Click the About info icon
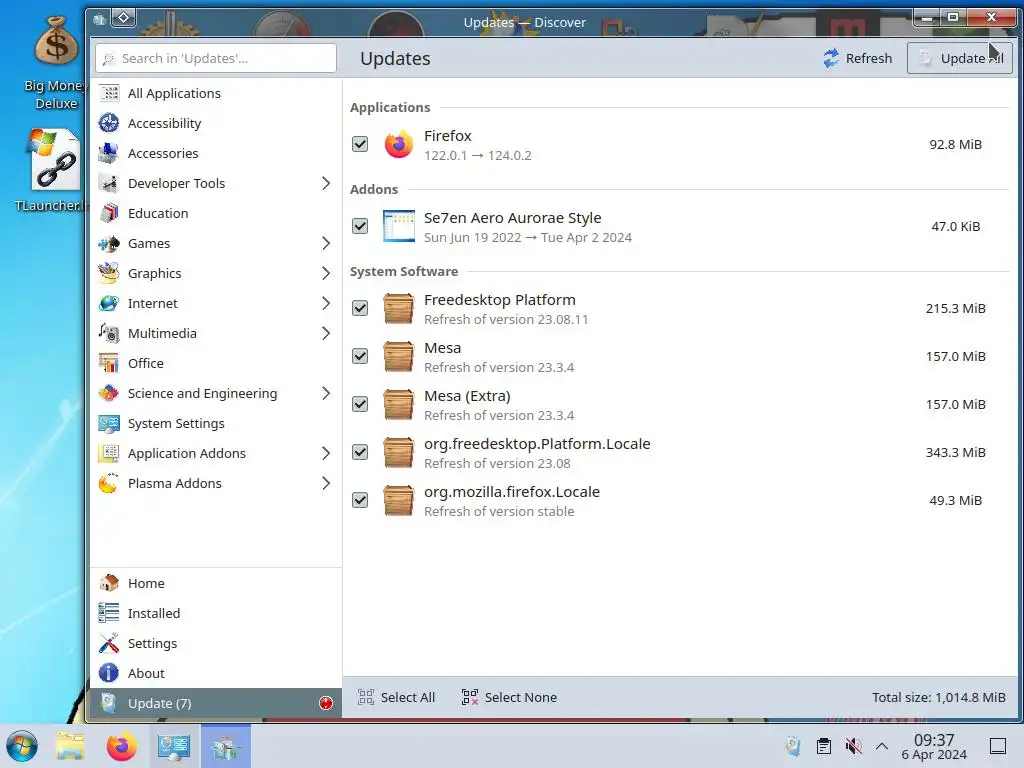This screenshot has height=768, width=1024. [108, 673]
